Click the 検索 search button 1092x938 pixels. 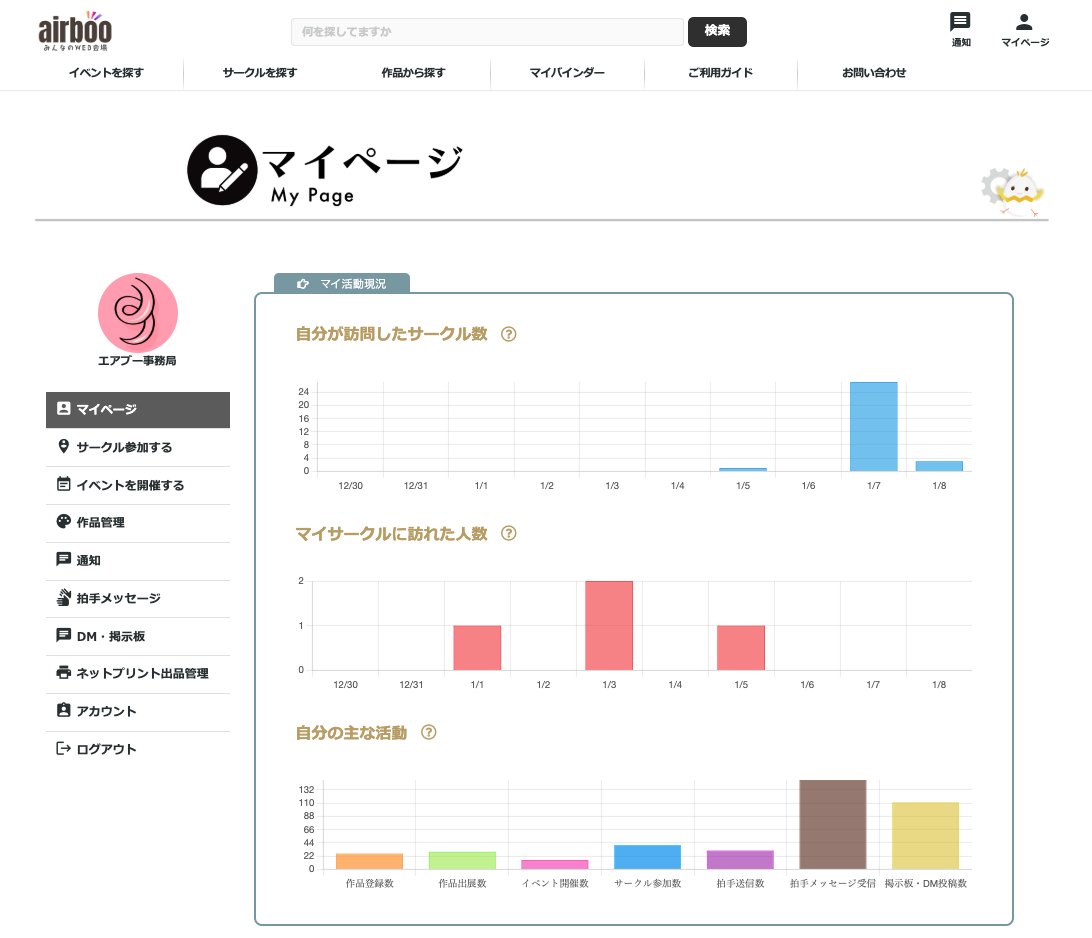(x=717, y=31)
